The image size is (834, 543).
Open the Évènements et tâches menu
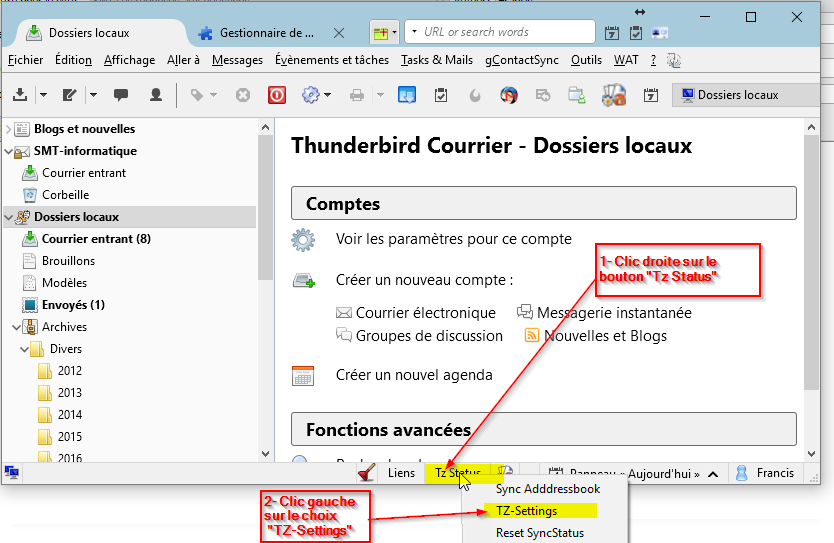click(332, 60)
